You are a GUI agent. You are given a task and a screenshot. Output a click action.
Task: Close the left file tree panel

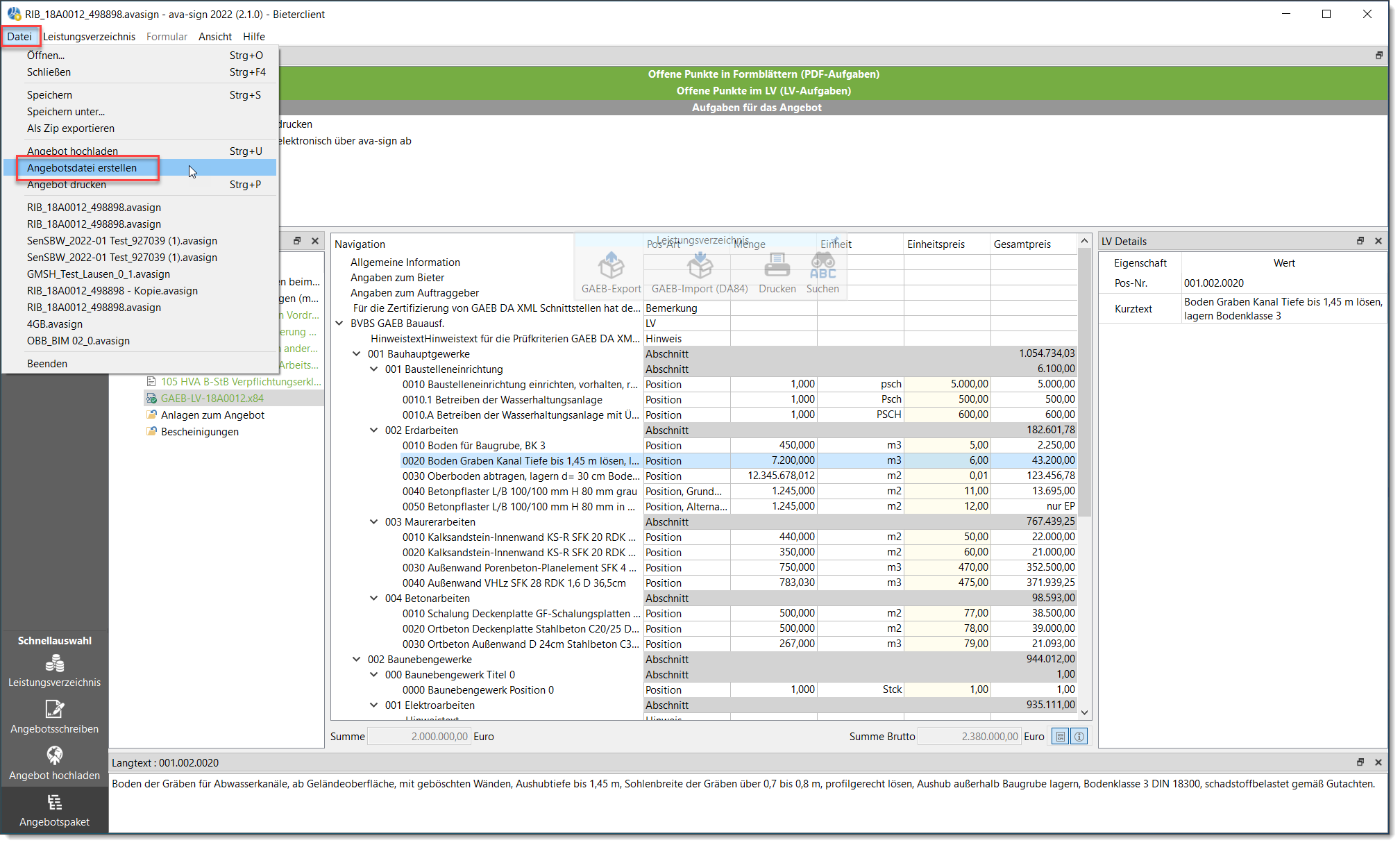[x=315, y=241]
